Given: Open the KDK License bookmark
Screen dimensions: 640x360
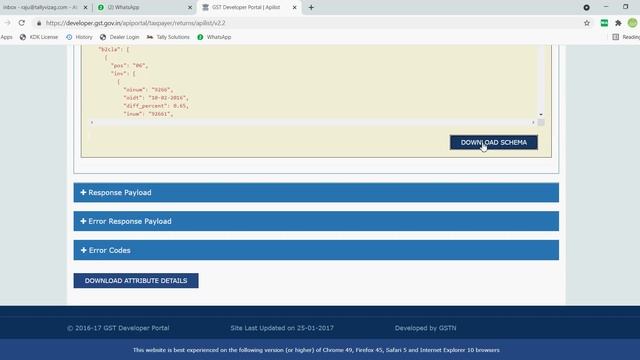Looking at the screenshot, I should pyautogui.click(x=39, y=37).
